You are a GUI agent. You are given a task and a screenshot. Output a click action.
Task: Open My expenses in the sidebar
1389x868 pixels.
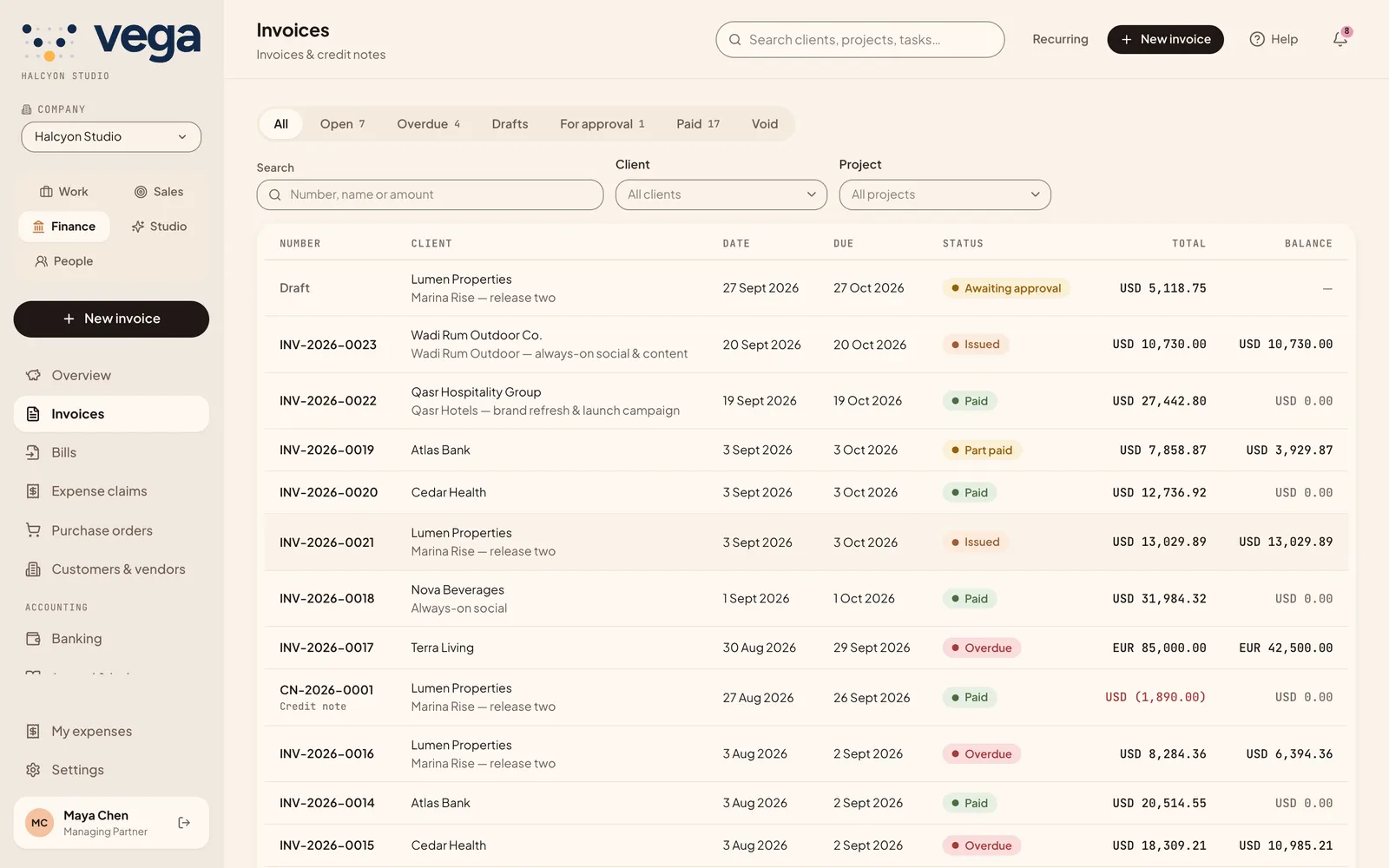(x=111, y=731)
